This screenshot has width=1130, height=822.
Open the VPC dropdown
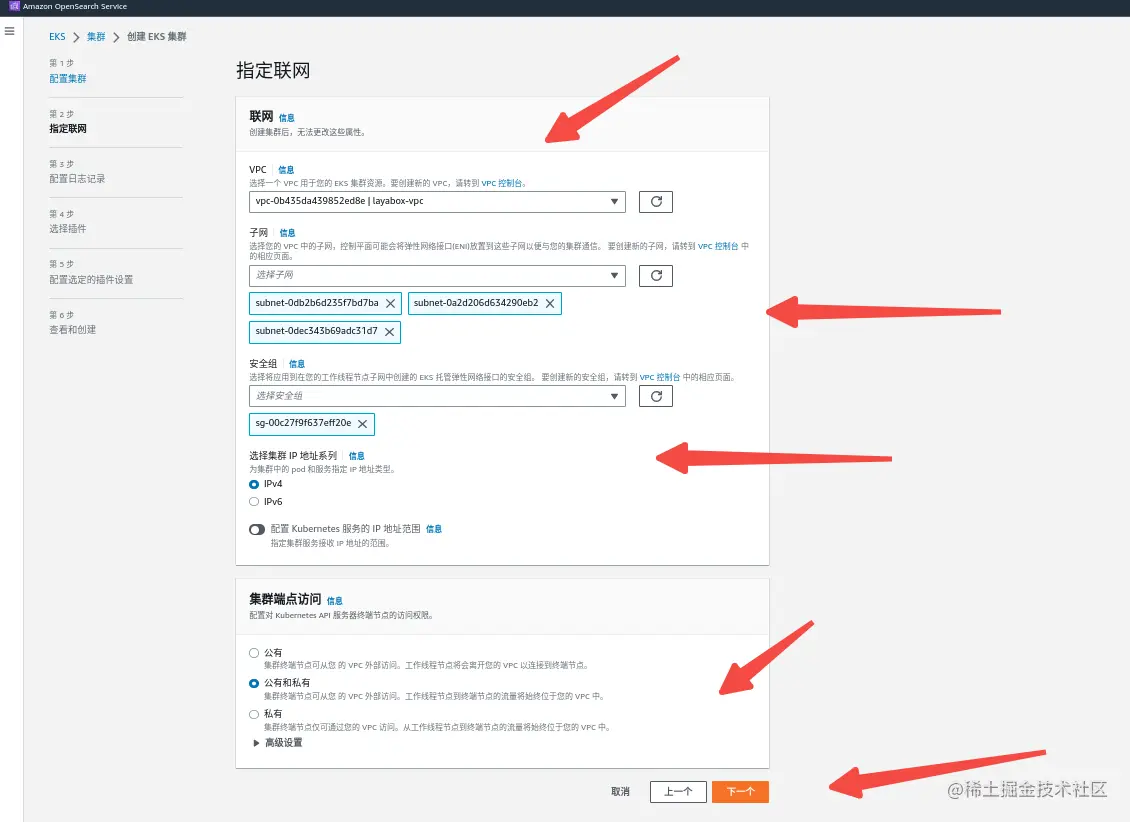pyautogui.click(x=437, y=202)
